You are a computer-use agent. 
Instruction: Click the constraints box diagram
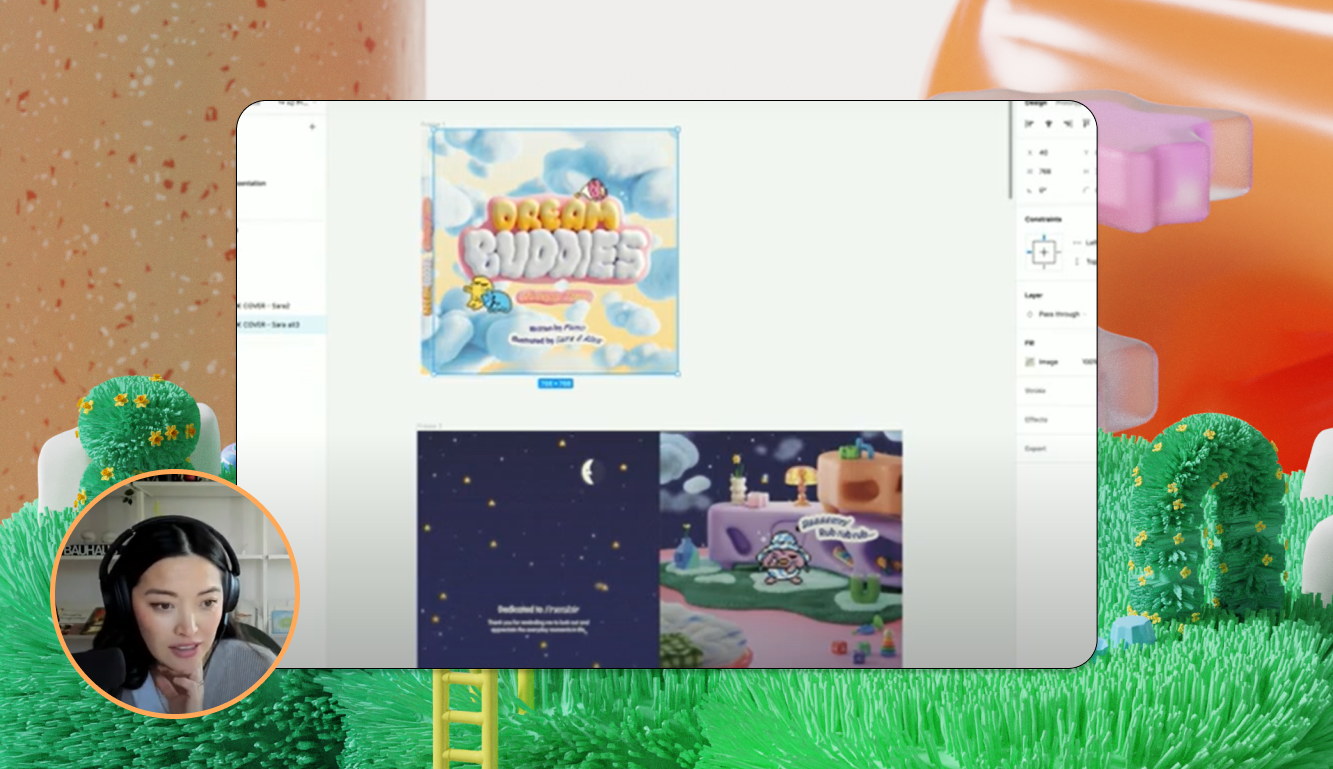point(1044,252)
